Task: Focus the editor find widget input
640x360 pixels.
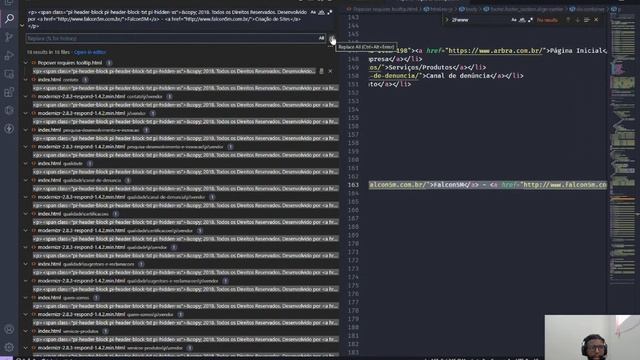Action: click(x=480, y=20)
